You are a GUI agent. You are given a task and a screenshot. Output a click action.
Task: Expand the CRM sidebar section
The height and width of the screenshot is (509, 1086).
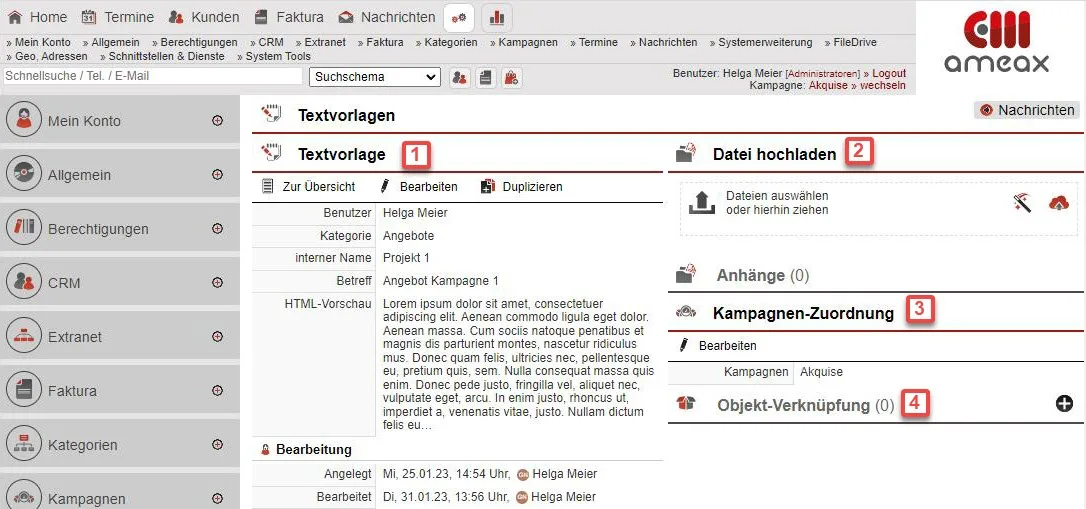coord(217,283)
